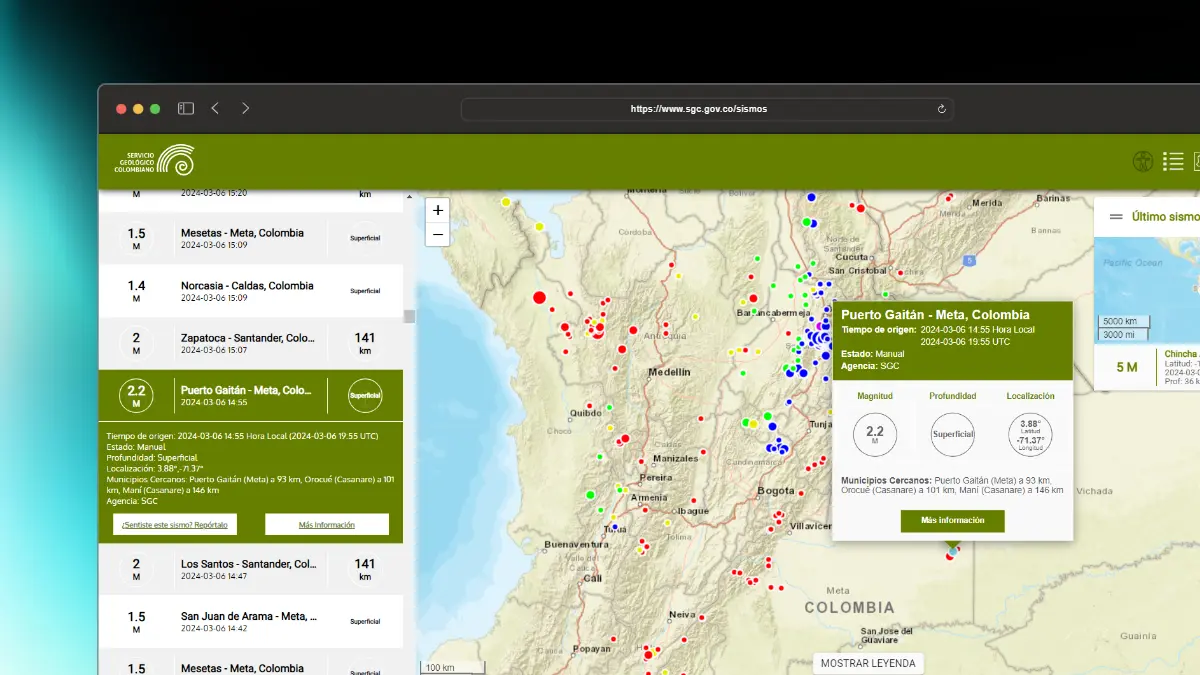The image size is (1200, 675).
Task: Click ¿Sentiste este sismo? Repórtalo button
Action: point(175,524)
